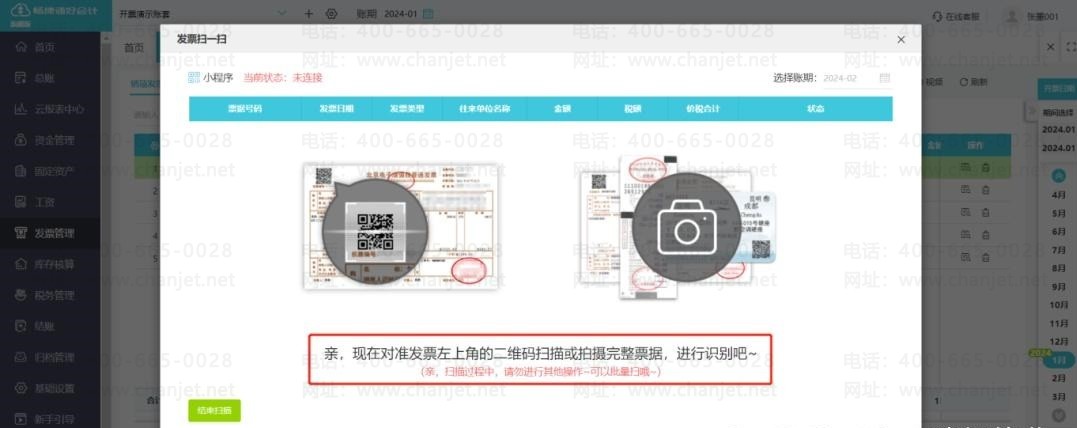1077x428 pixels.
Task: Click the 刷新 refresh button
Action: [973, 82]
